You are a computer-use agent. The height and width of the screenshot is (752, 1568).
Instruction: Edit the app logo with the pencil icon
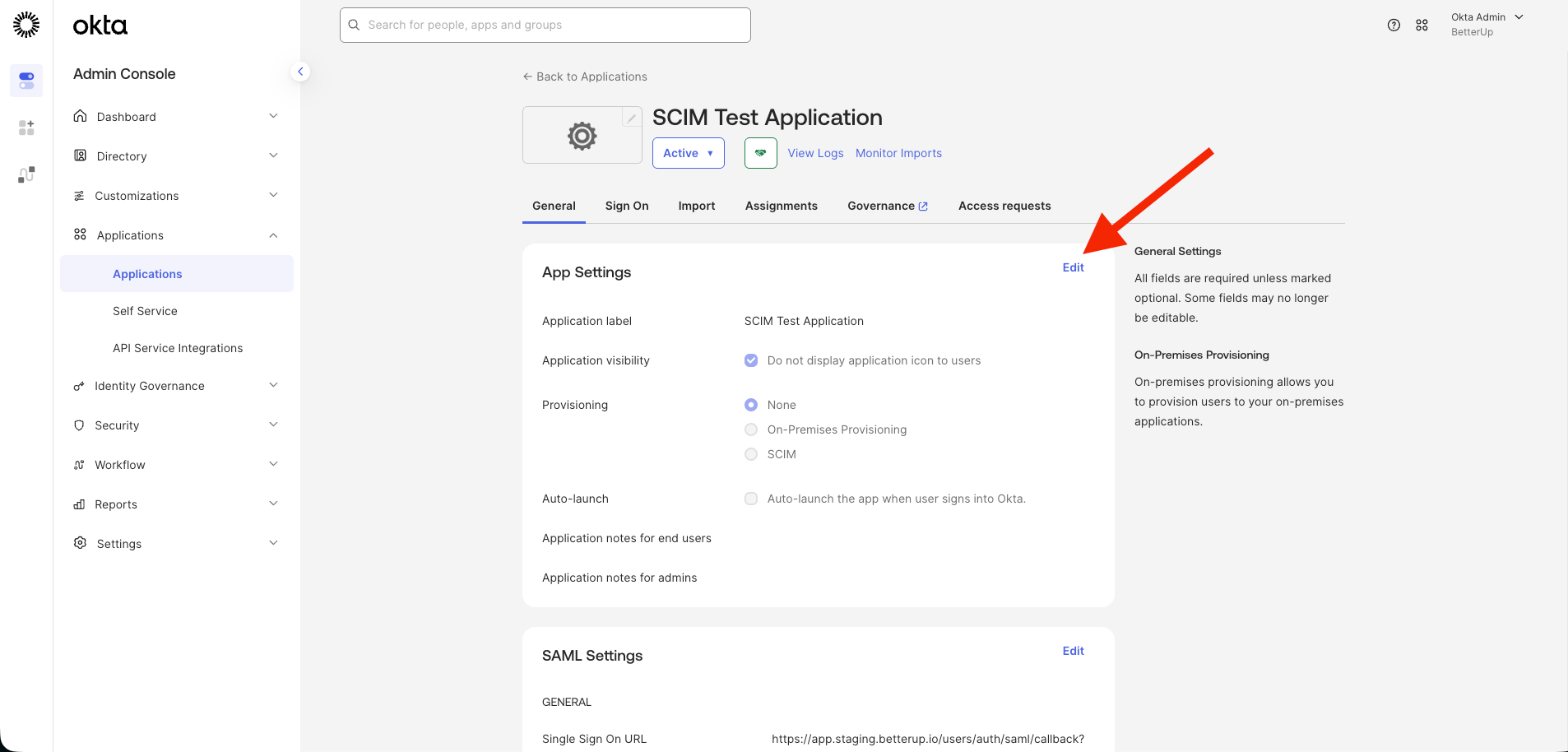[632, 118]
